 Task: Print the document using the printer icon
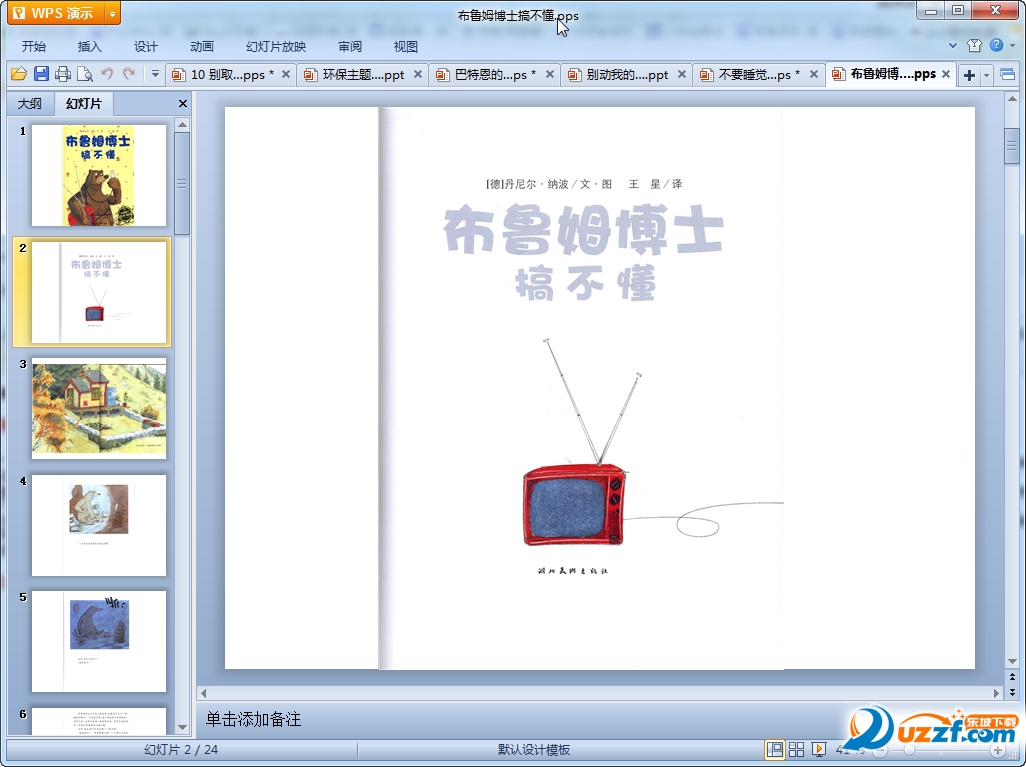click(63, 74)
